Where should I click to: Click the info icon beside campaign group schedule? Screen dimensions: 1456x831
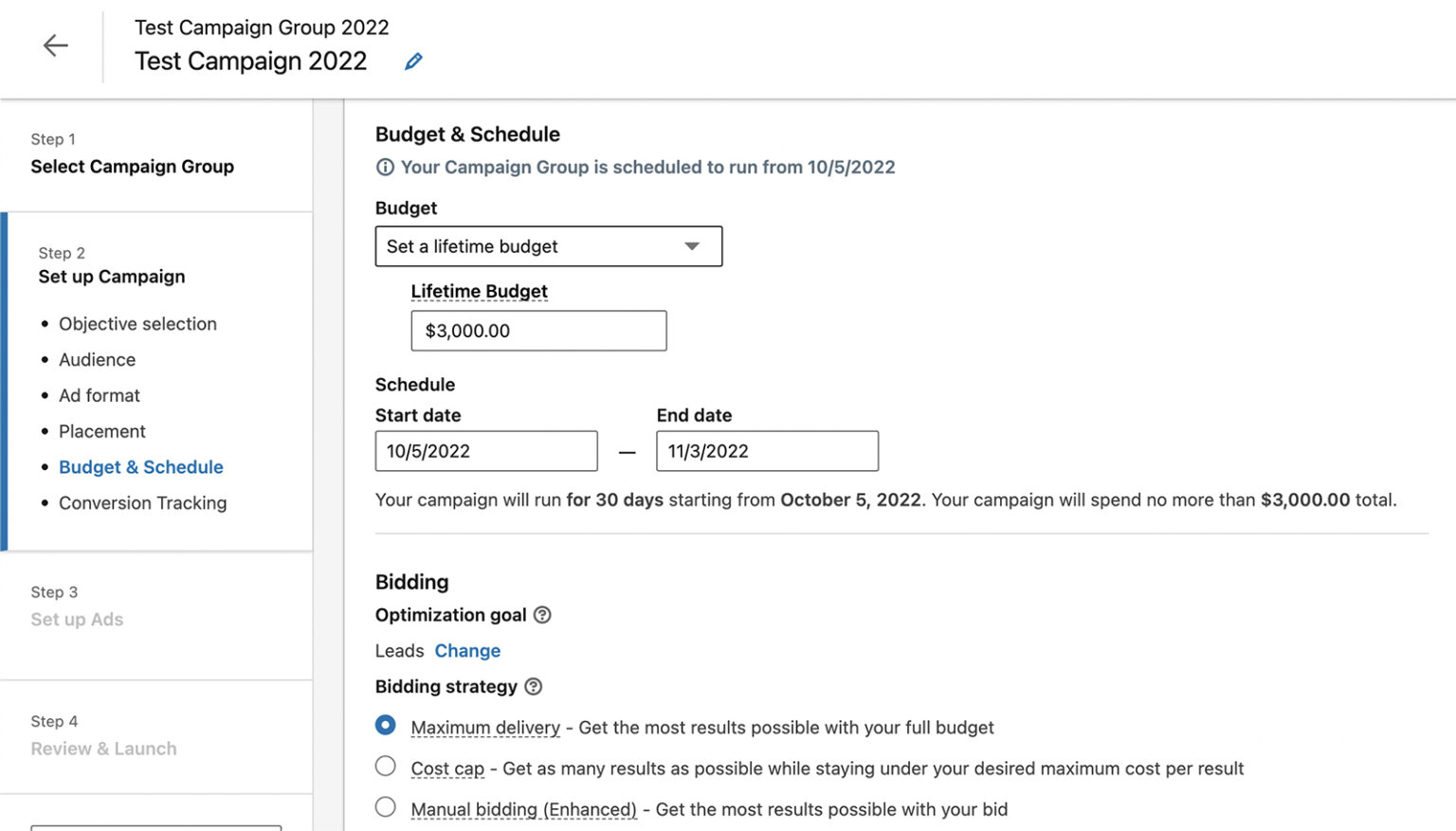(385, 168)
